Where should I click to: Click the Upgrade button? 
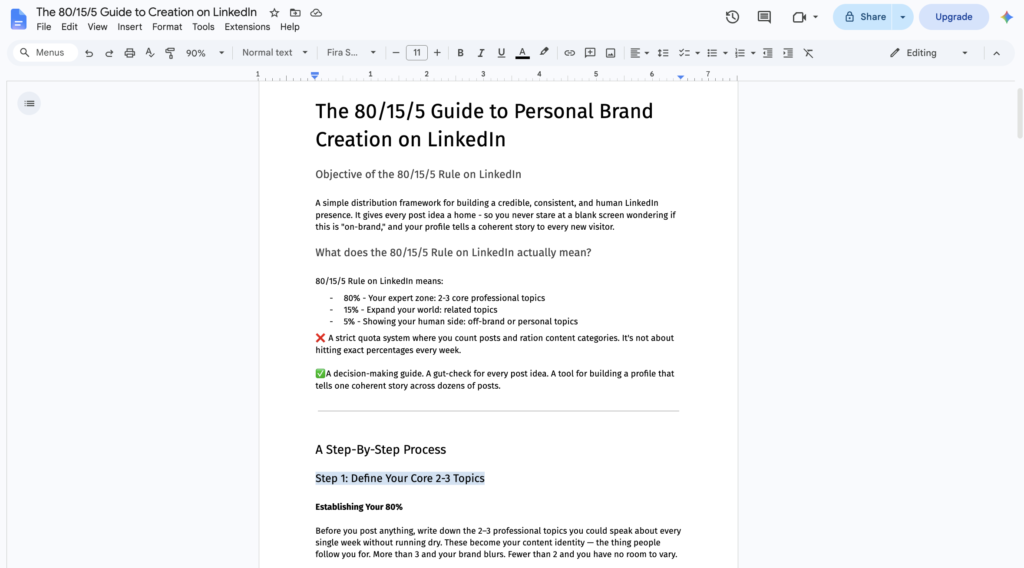[x=953, y=17]
